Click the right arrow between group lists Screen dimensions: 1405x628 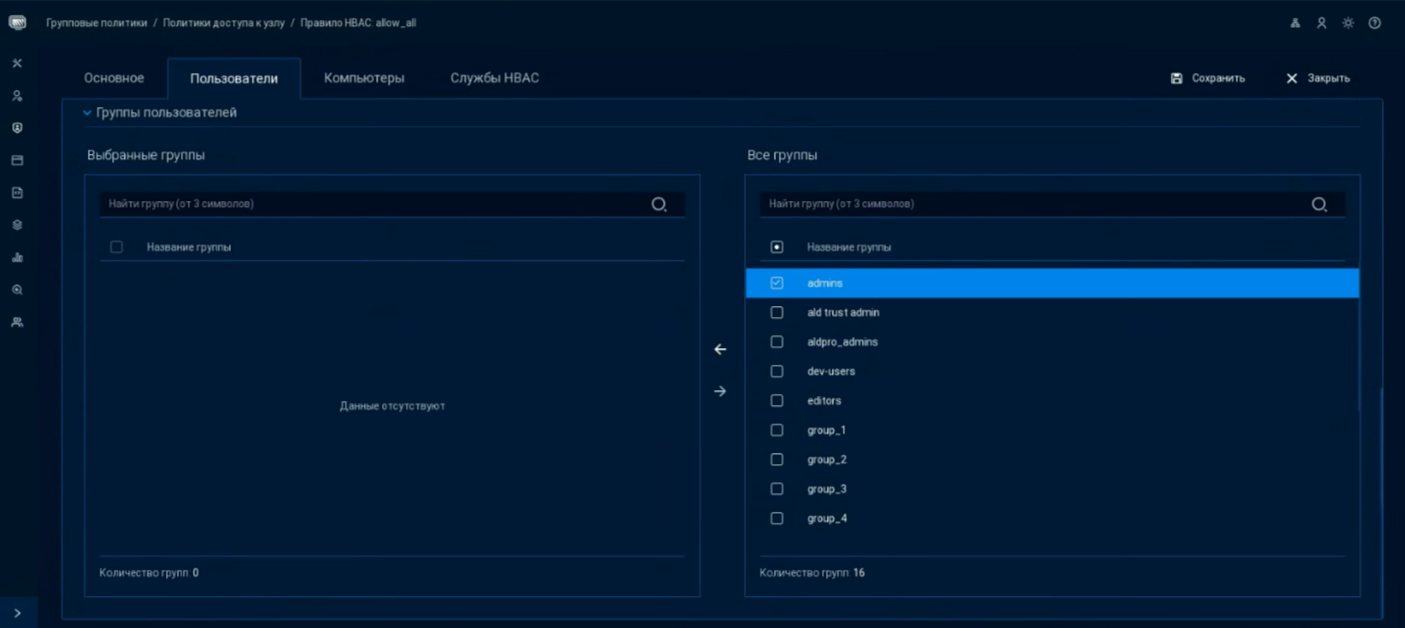coord(720,391)
